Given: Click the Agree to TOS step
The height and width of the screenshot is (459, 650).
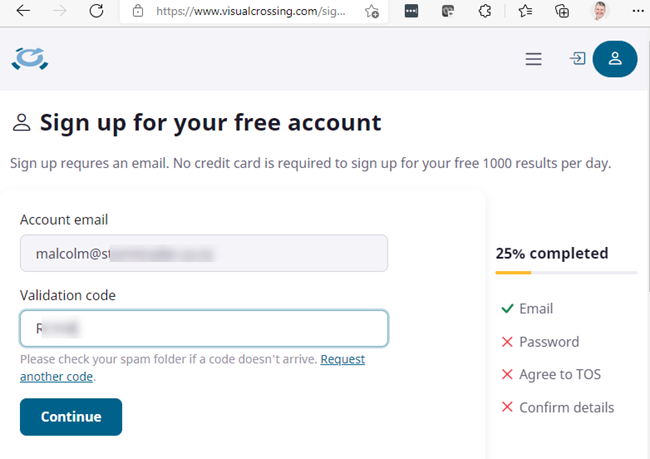Looking at the screenshot, I should click(559, 374).
